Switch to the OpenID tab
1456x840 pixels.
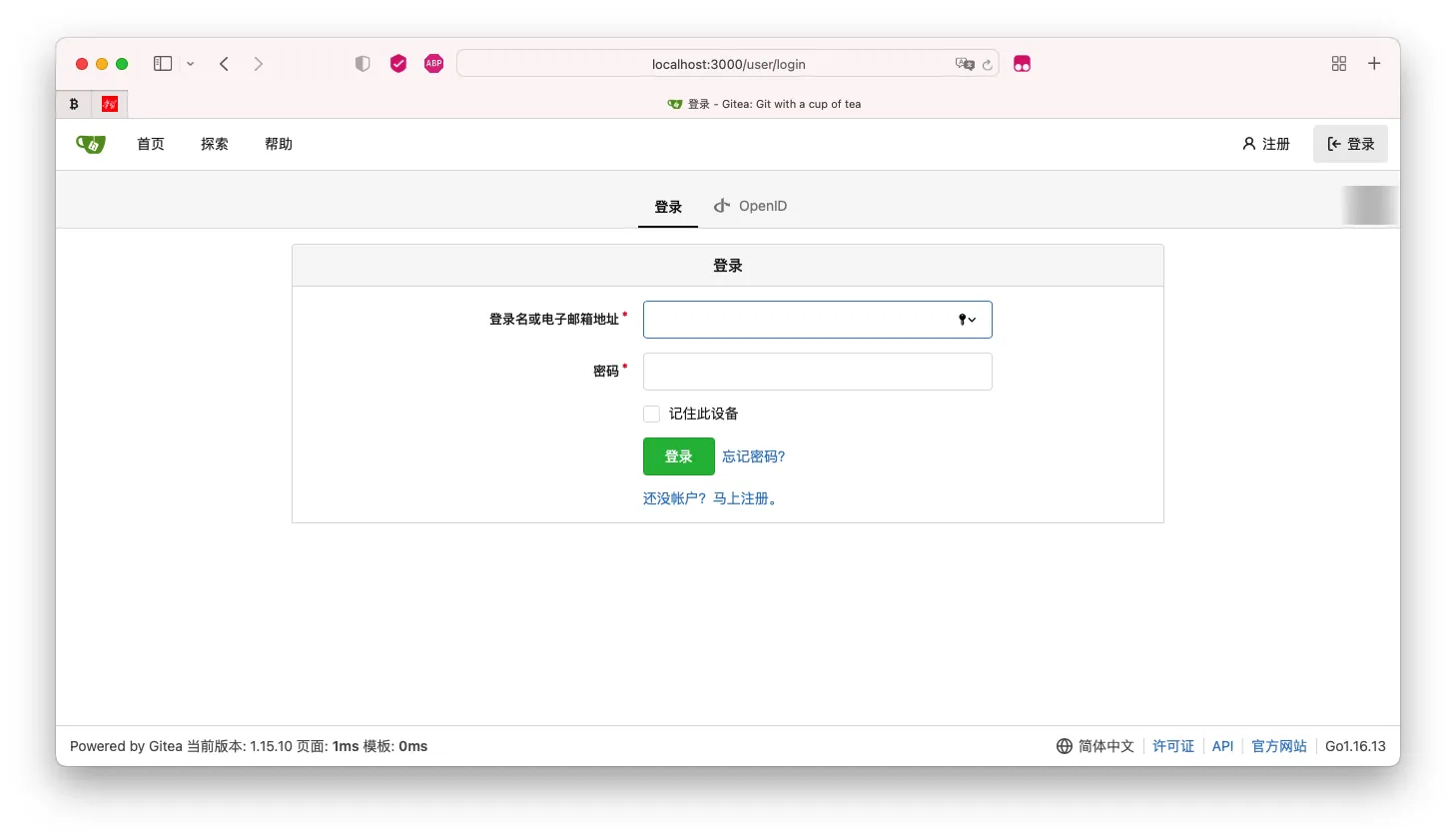(x=750, y=206)
